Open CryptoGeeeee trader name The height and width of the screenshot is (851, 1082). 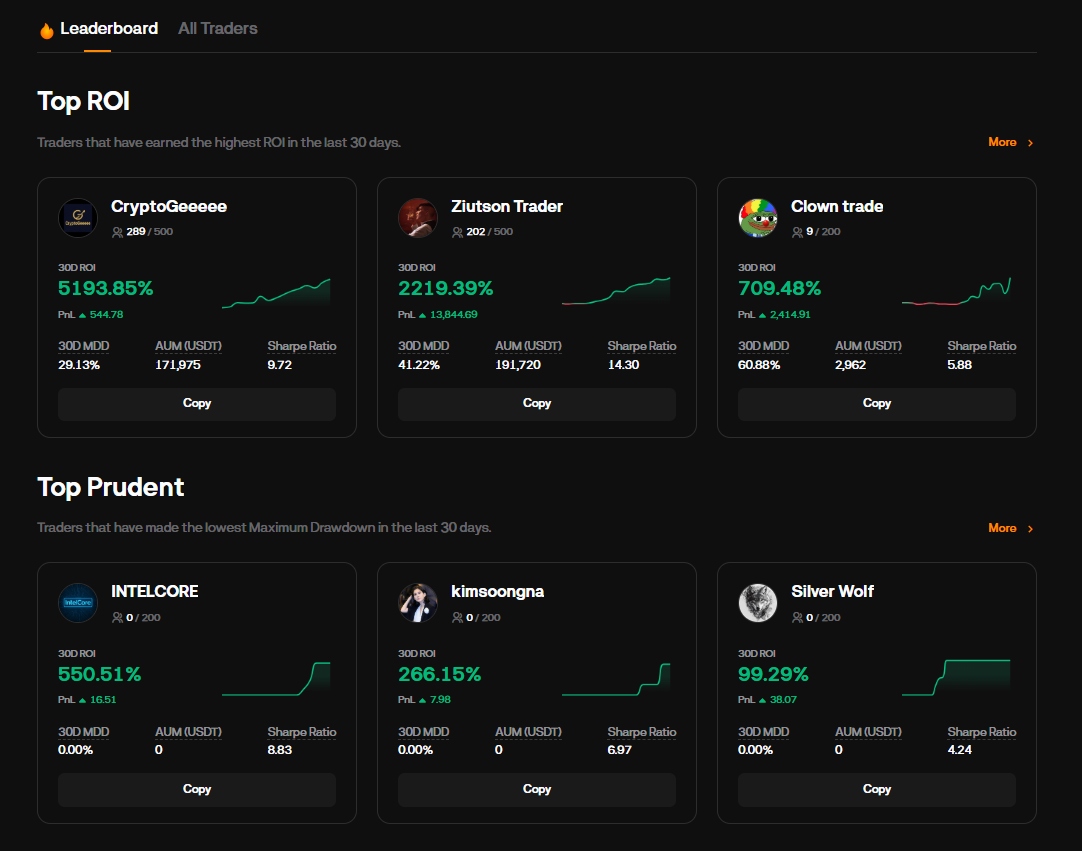tap(169, 206)
